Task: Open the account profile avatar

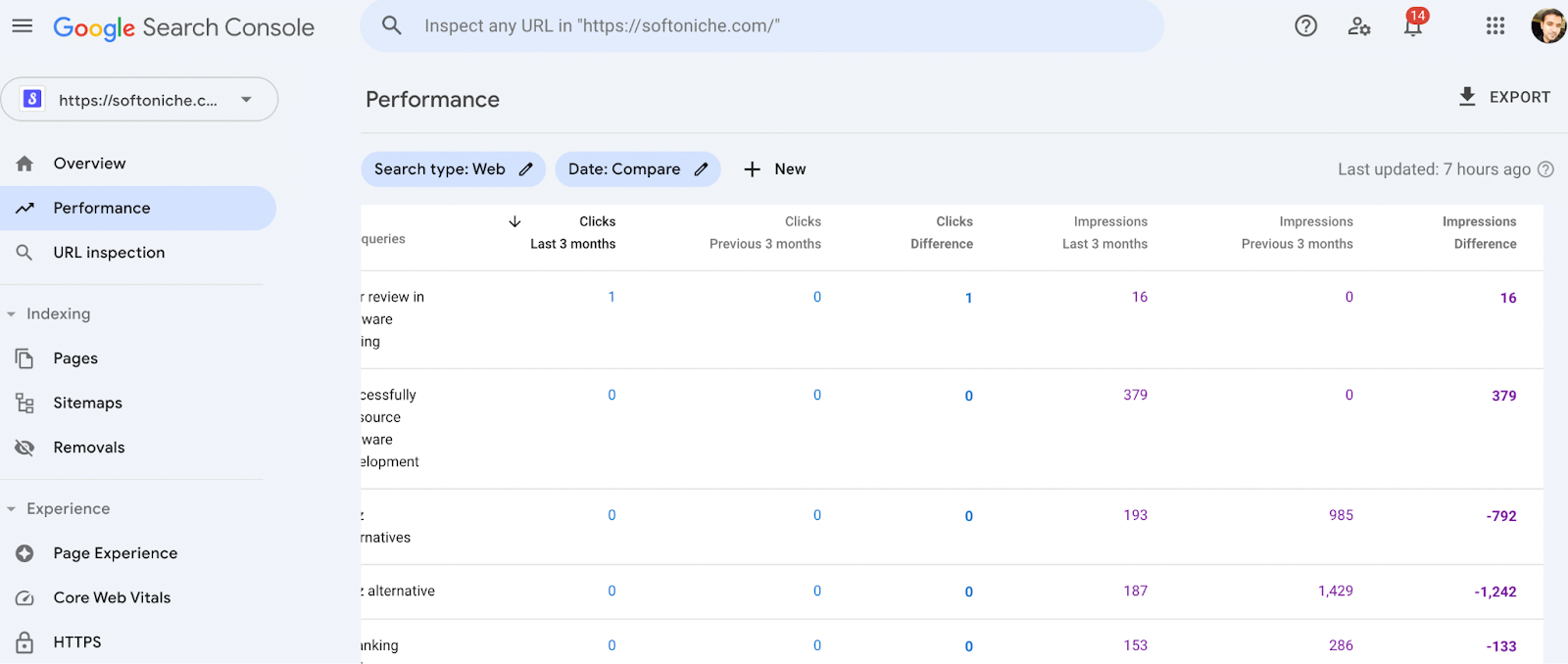Action: pyautogui.click(x=1548, y=26)
